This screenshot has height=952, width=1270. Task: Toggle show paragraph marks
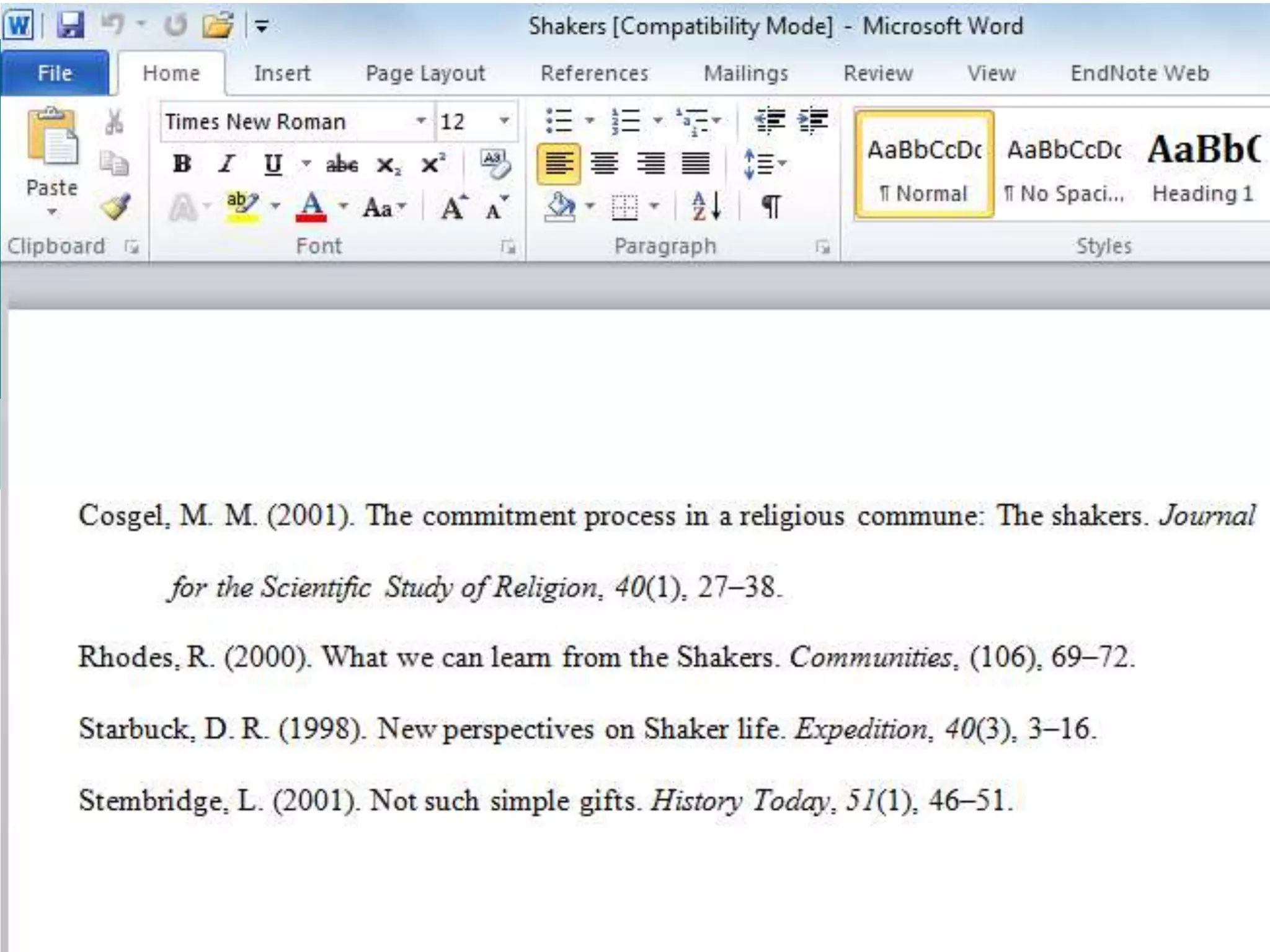coord(771,206)
